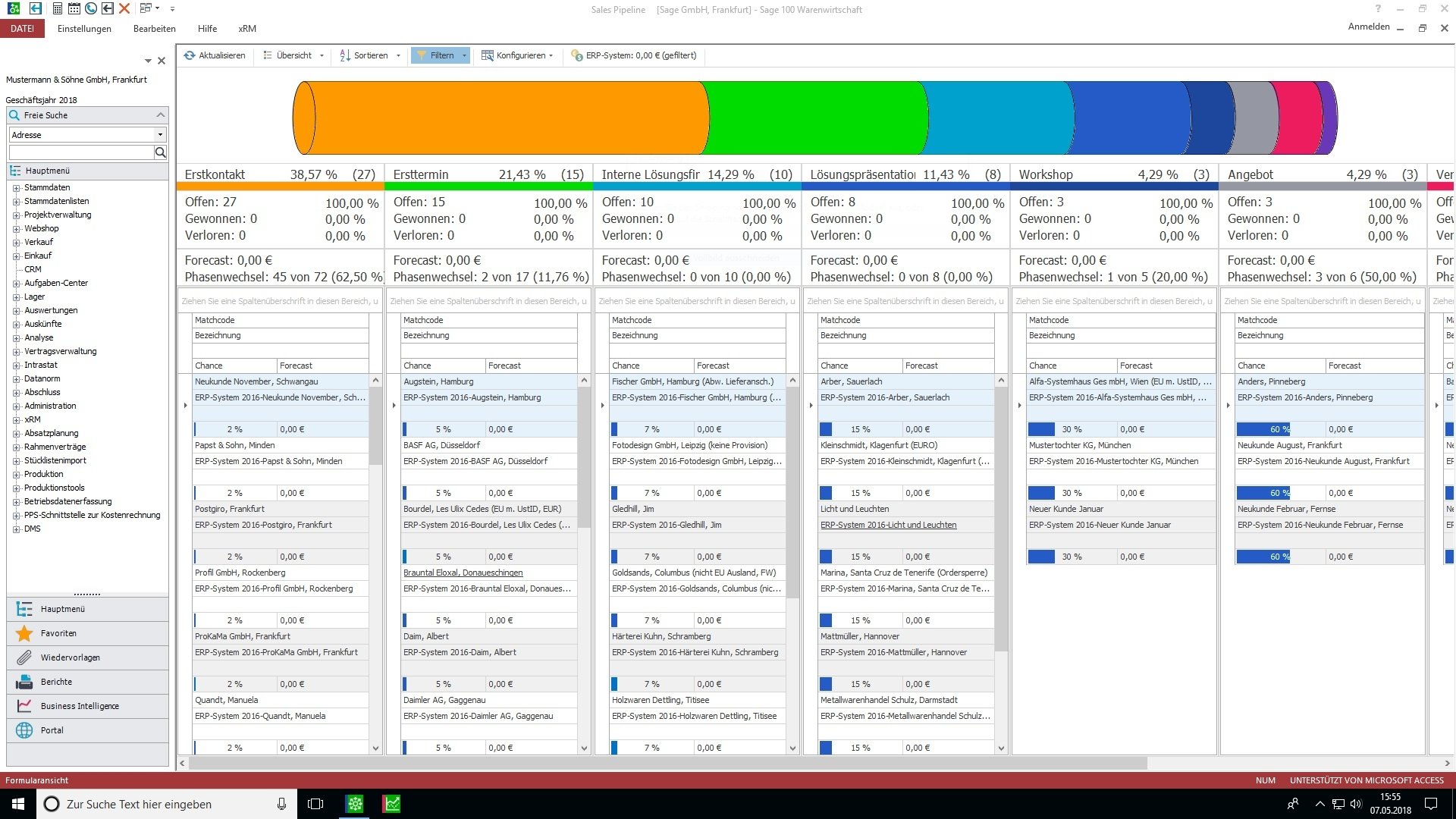Open Business Intelligence chart icon
The width and height of the screenshot is (1456, 819).
tap(24, 706)
